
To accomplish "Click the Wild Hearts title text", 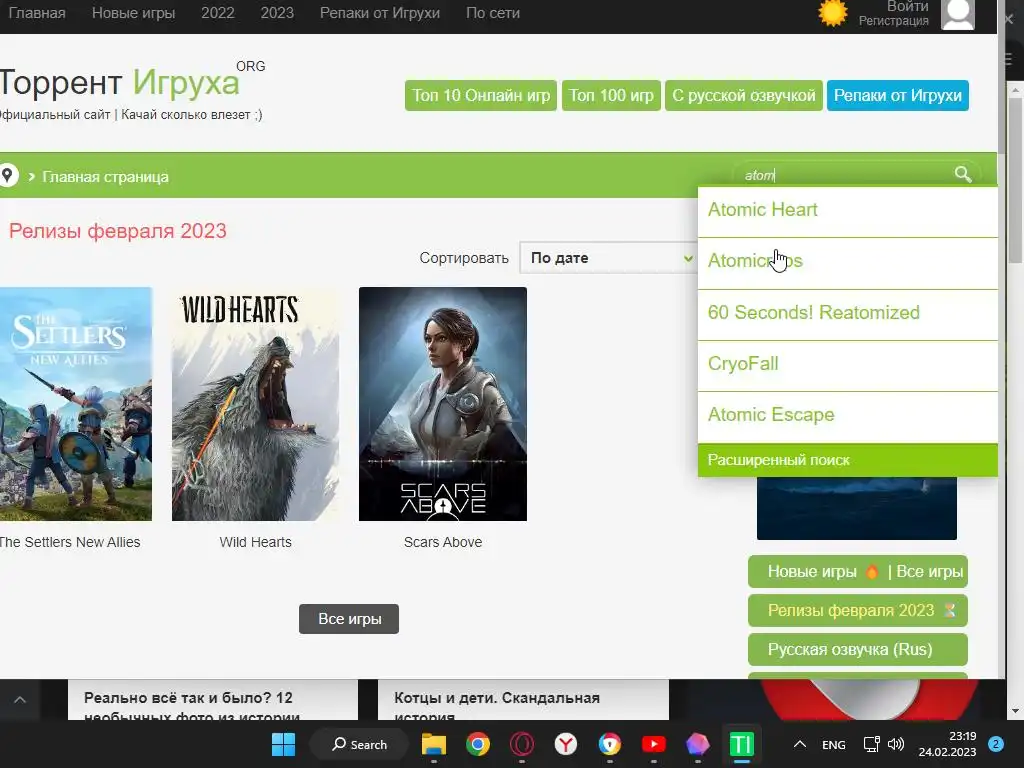I will pyautogui.click(x=255, y=542).
